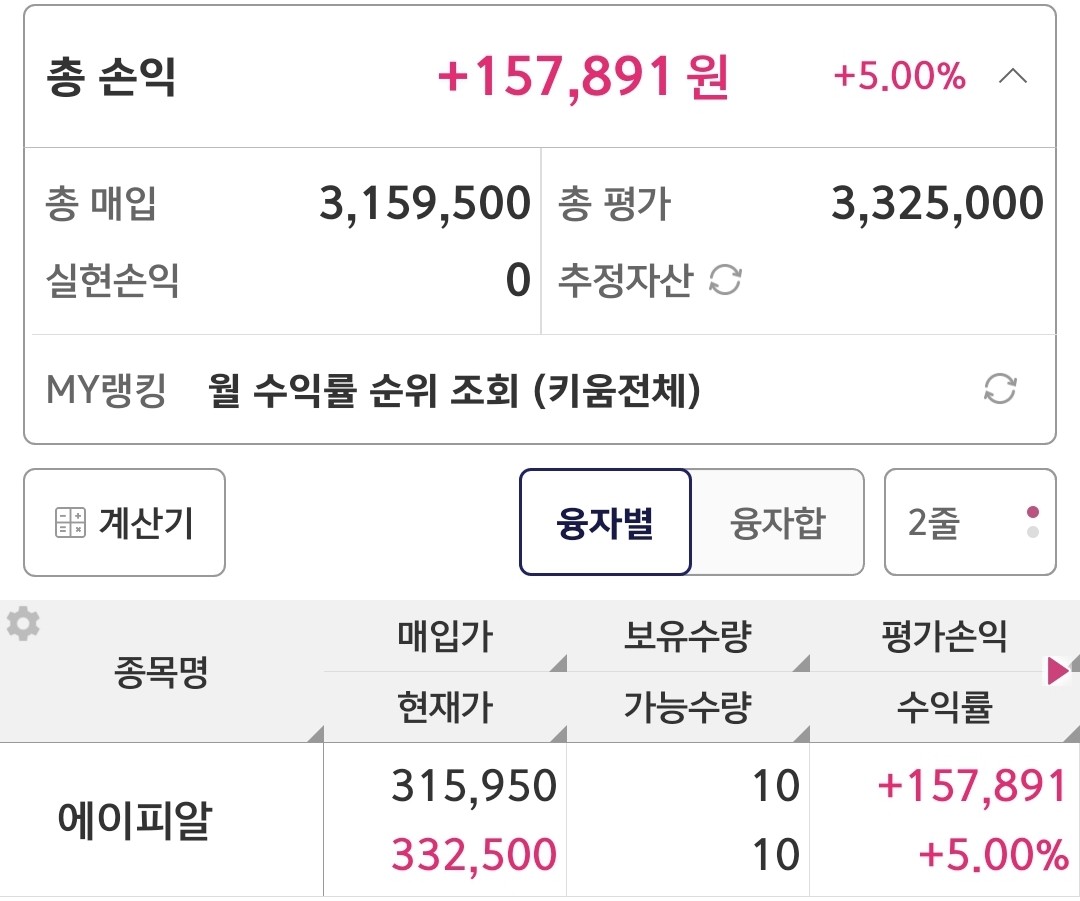Refresh the 추정자산 estimated assets value
The height and width of the screenshot is (901, 1080).
(x=725, y=281)
